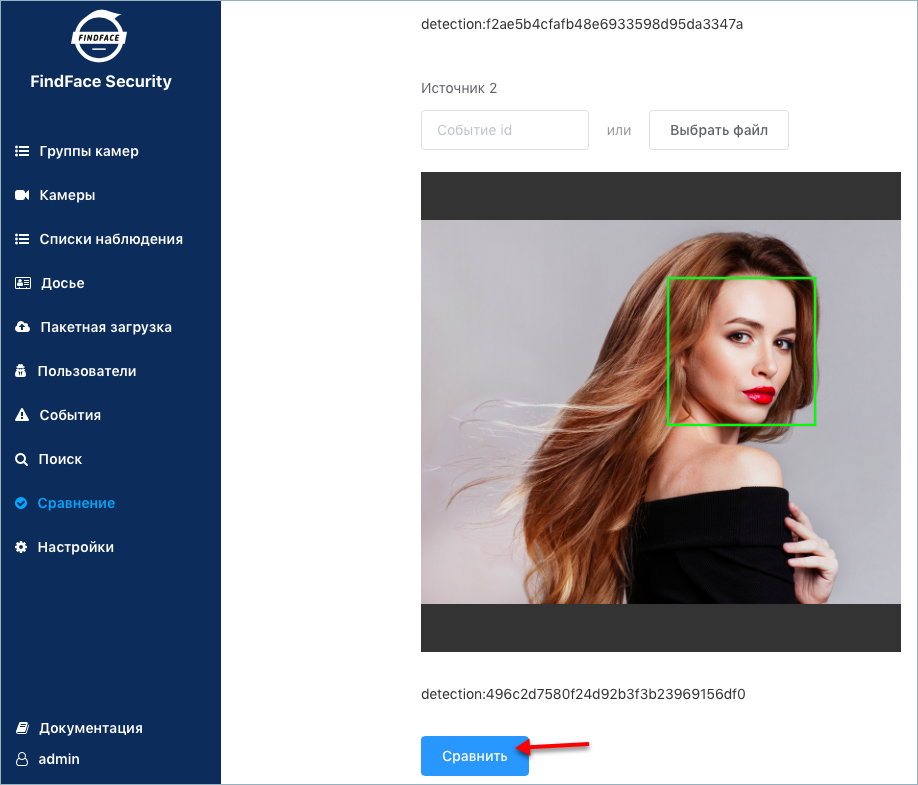Click the Сравнение checkmark circle icon
The width and height of the screenshot is (918, 785).
(21, 503)
